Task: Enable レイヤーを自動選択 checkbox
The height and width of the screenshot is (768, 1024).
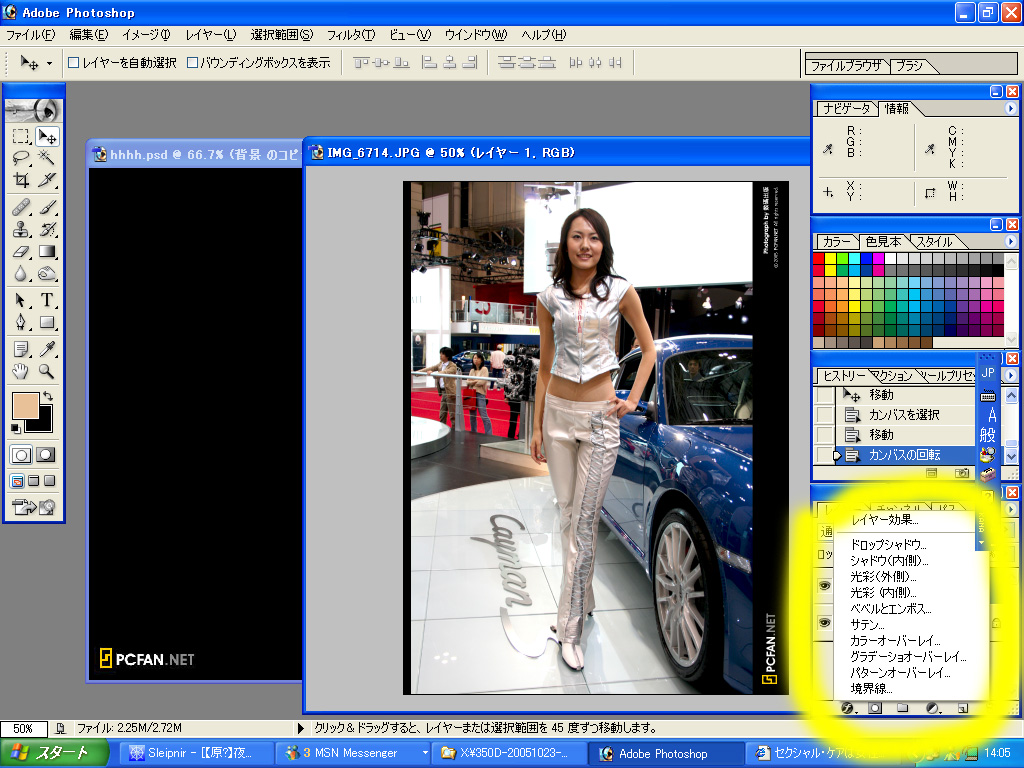Action: point(73,63)
